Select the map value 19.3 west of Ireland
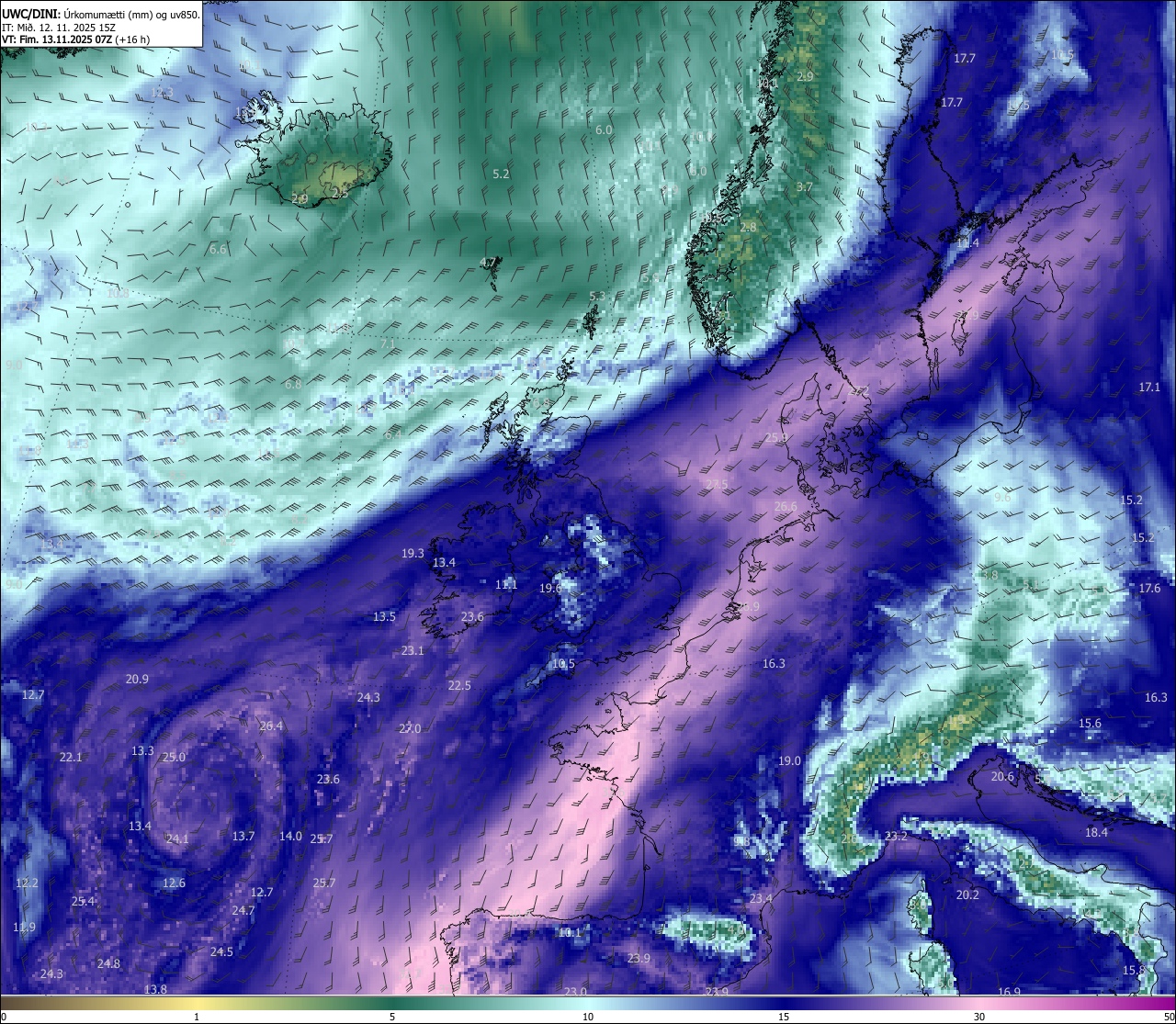Viewport: 1176px width, 1024px height. (413, 554)
